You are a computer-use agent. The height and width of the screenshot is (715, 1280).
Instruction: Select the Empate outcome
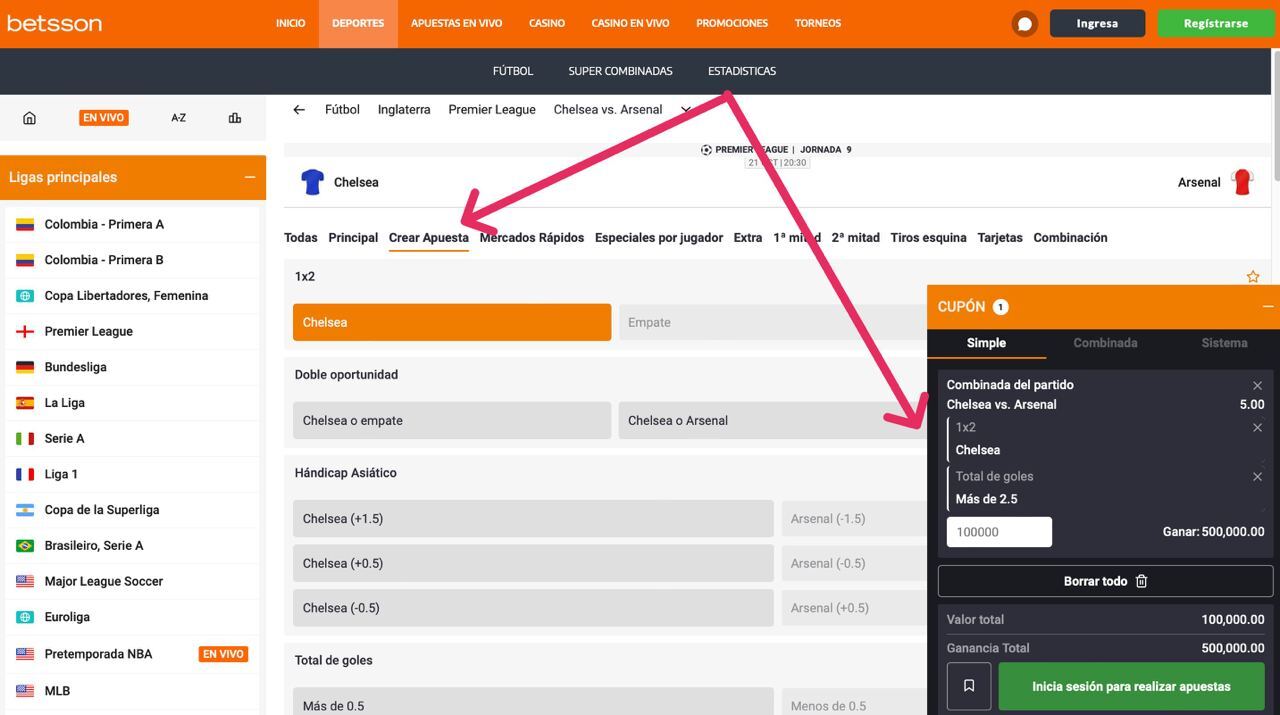(773, 322)
